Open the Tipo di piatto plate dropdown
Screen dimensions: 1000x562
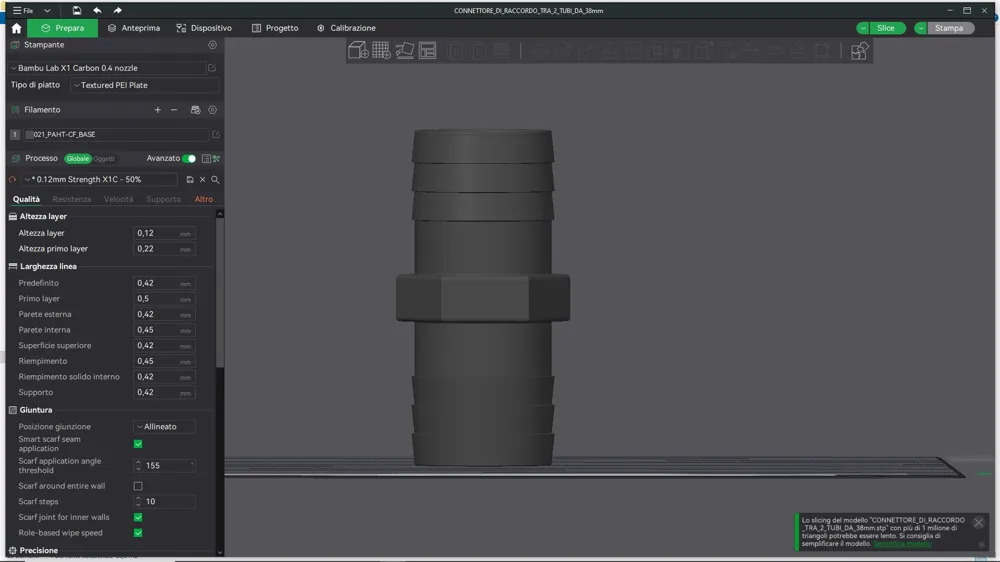[144, 85]
